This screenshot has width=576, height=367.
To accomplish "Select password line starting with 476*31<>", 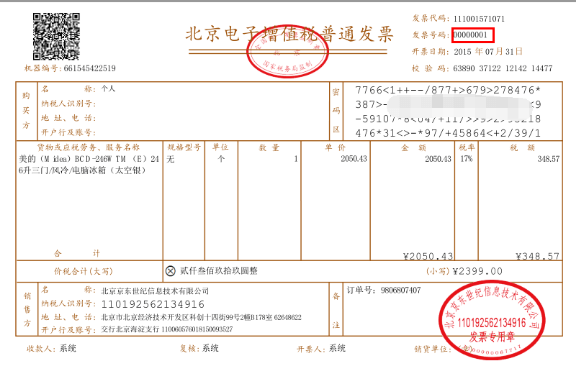I will [x=448, y=133].
